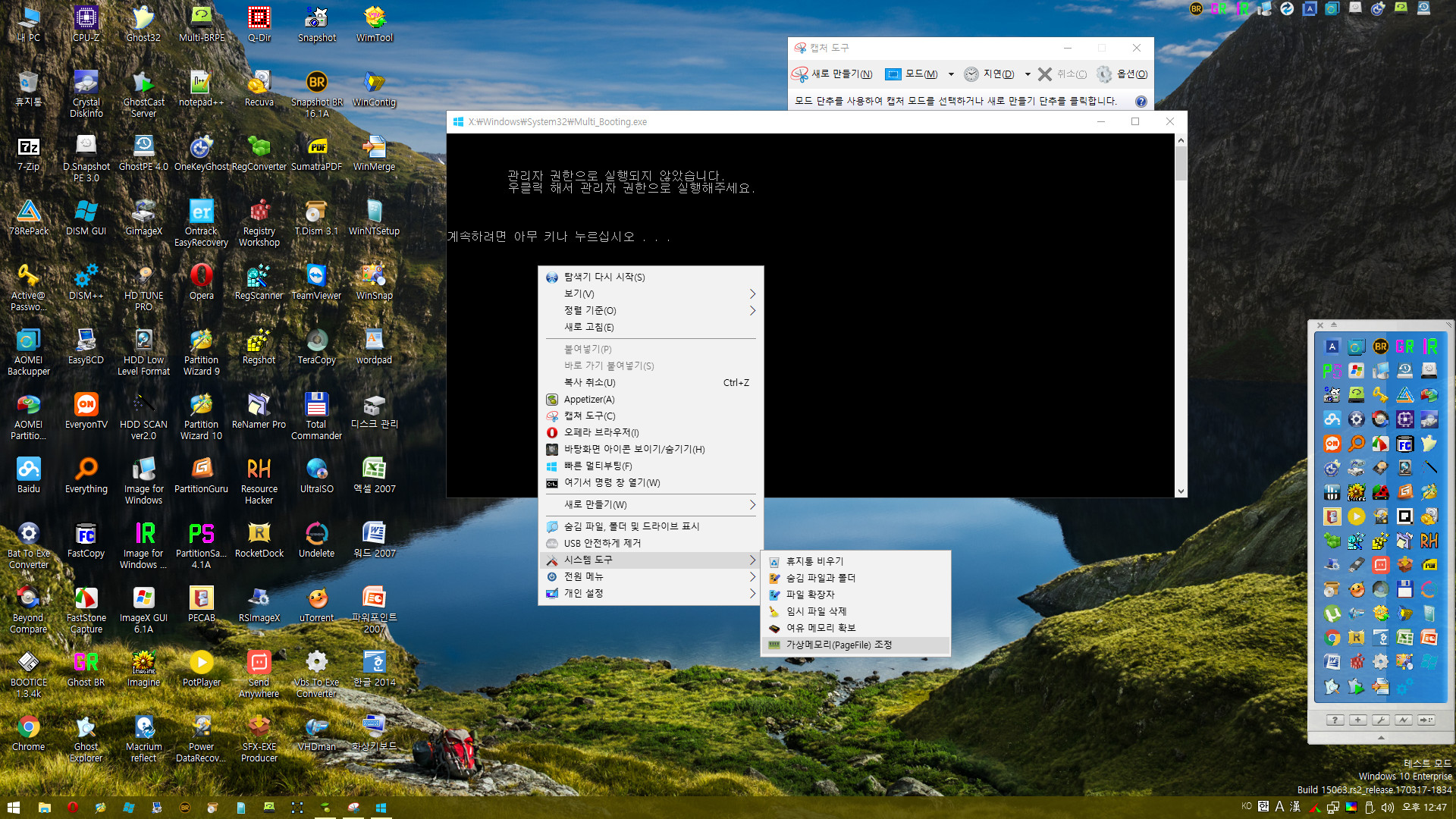Collapse the RocketDock panel bottom arrow

(1381, 738)
